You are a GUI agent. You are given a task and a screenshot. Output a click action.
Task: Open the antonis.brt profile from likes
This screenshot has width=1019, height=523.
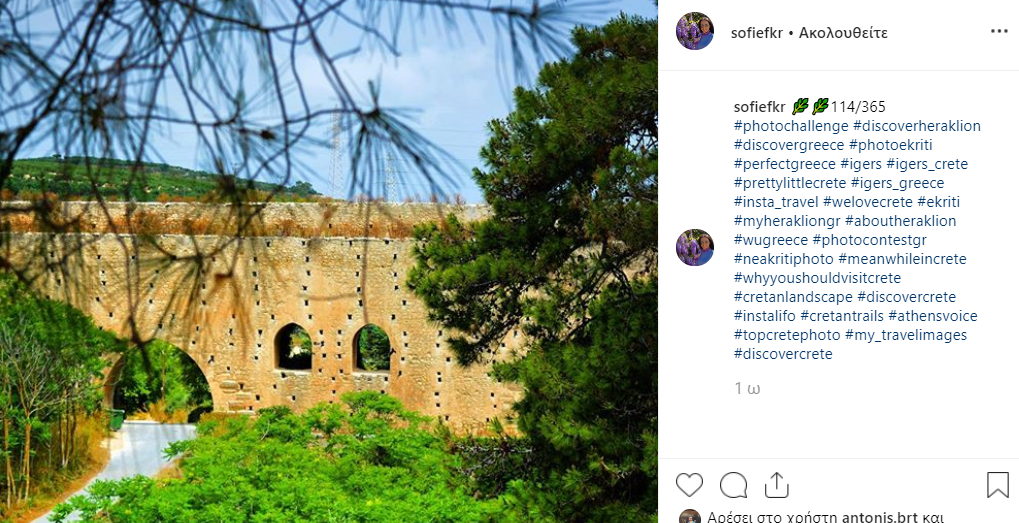(x=879, y=518)
